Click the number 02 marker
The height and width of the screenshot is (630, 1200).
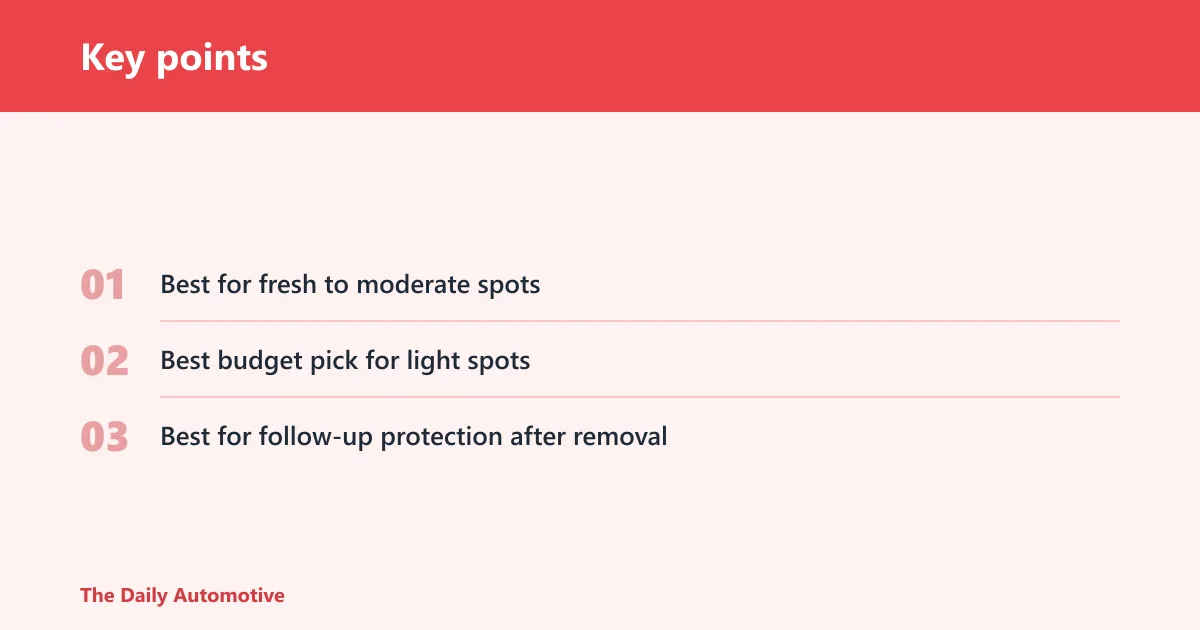pyautogui.click(x=104, y=361)
